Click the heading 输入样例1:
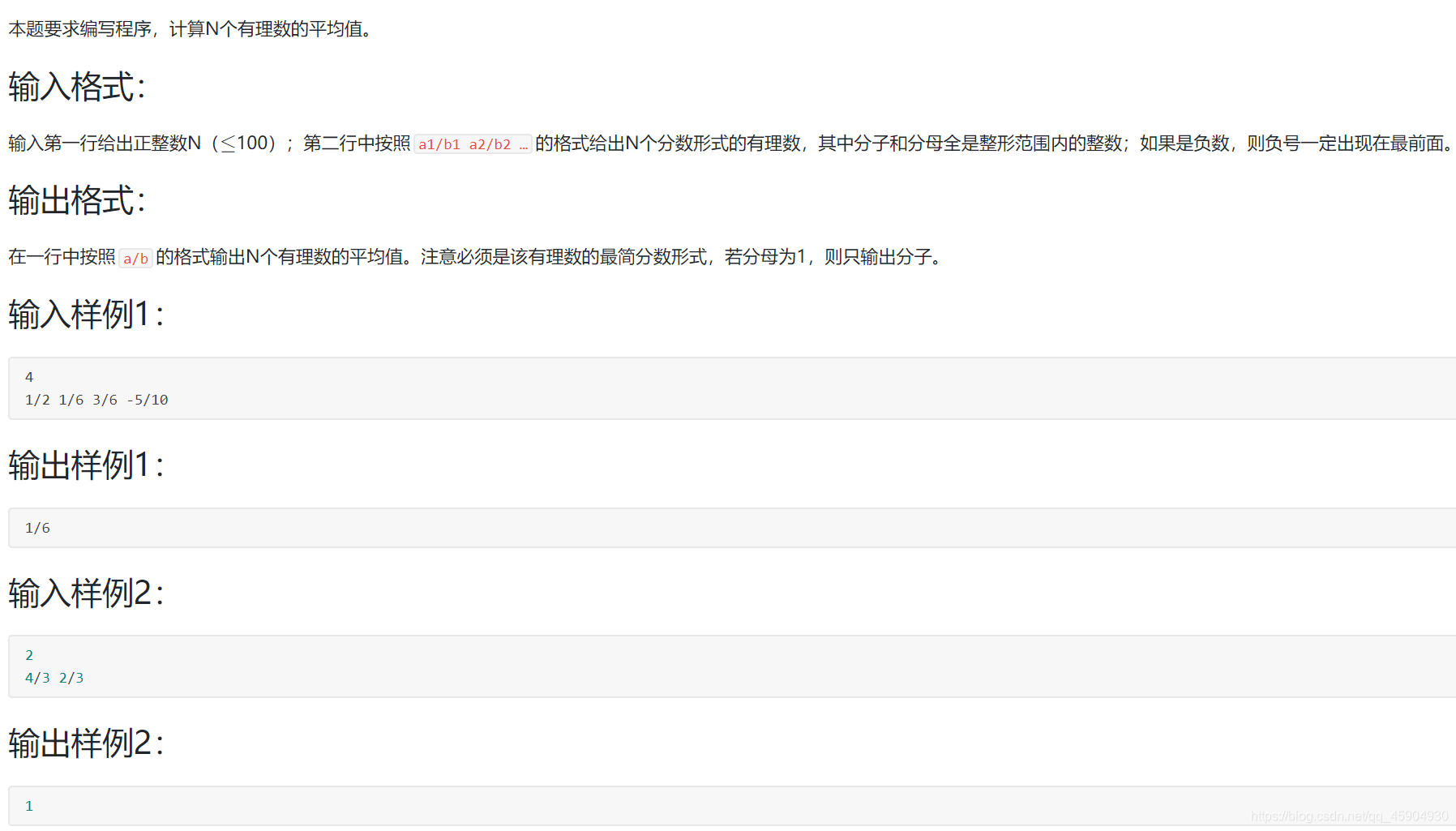The height and width of the screenshot is (831, 1456). (x=86, y=315)
